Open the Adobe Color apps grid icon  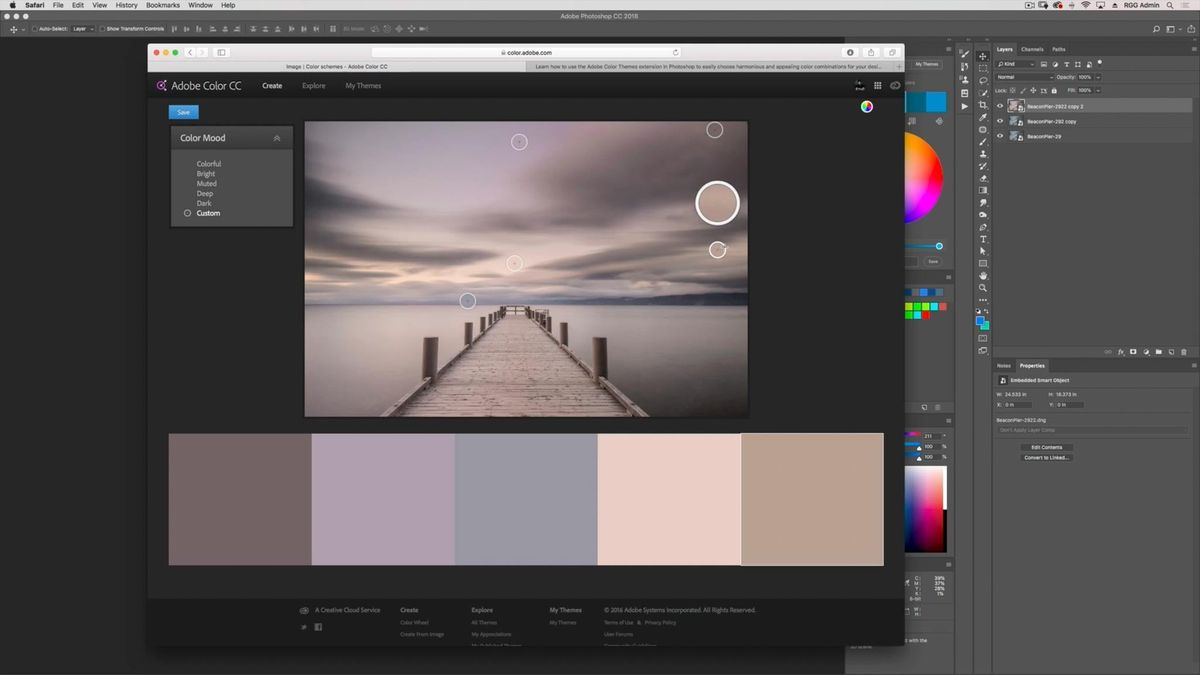point(878,86)
